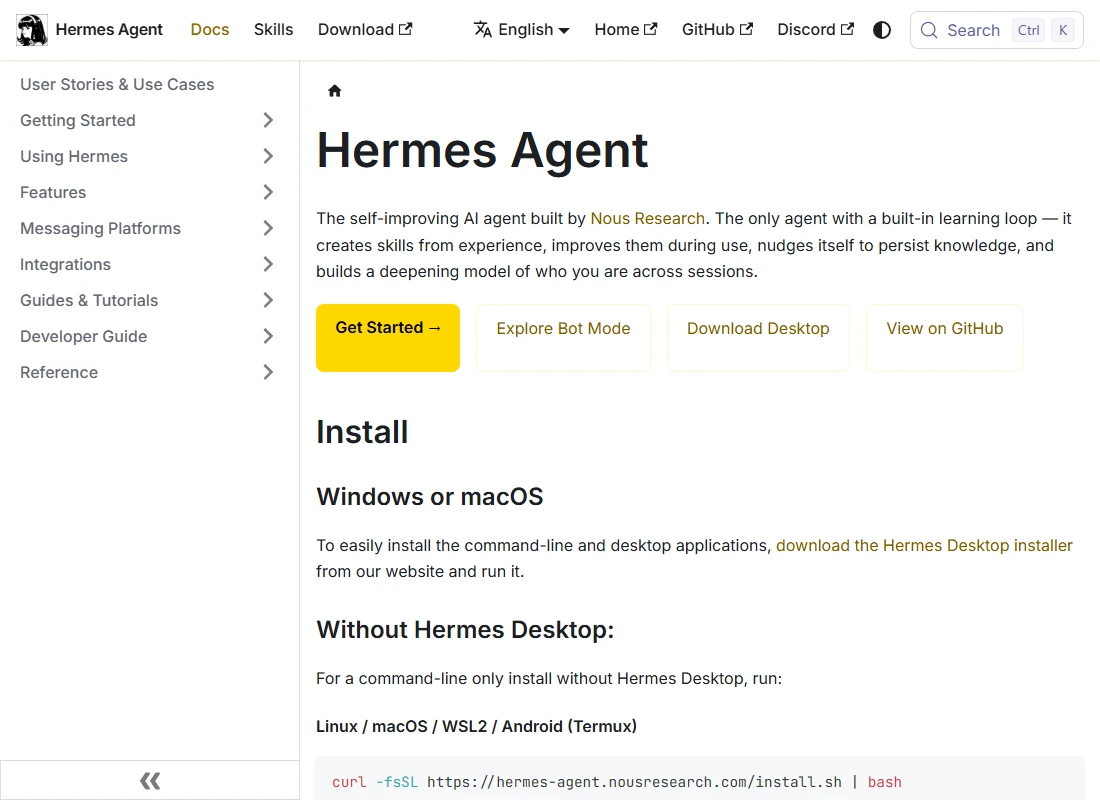The height and width of the screenshot is (800, 1100).
Task: Click the language translate icon
Action: (483, 29)
